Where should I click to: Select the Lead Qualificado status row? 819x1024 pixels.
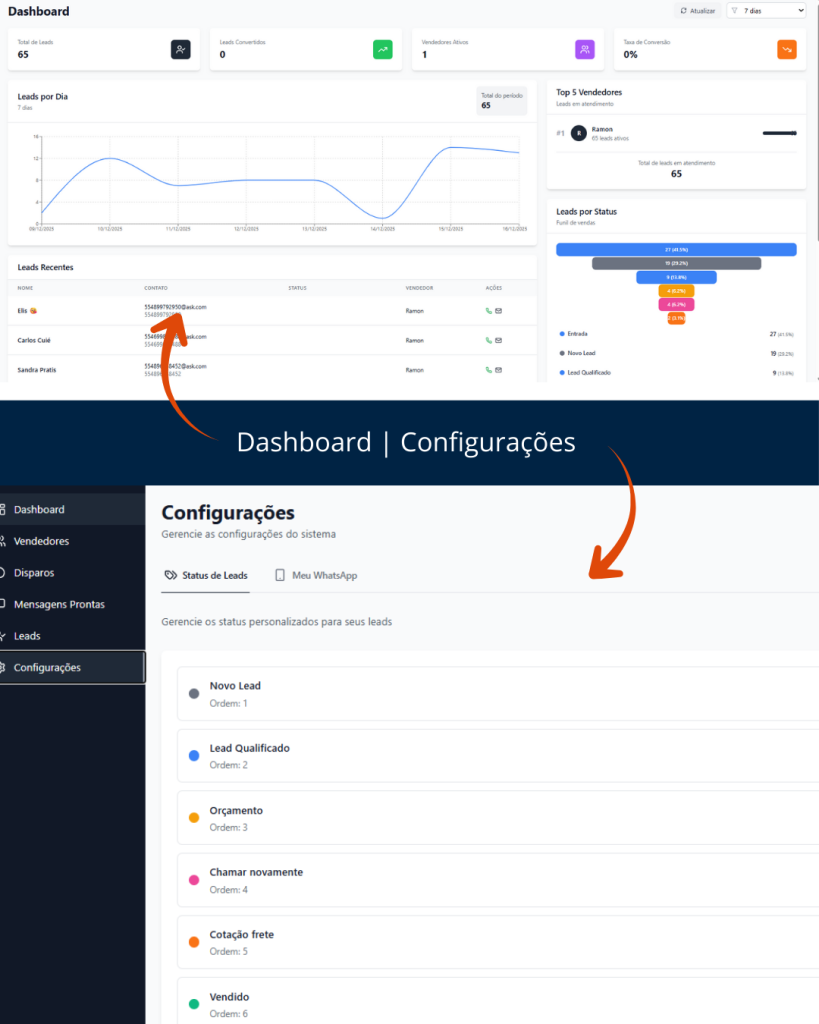pos(497,756)
